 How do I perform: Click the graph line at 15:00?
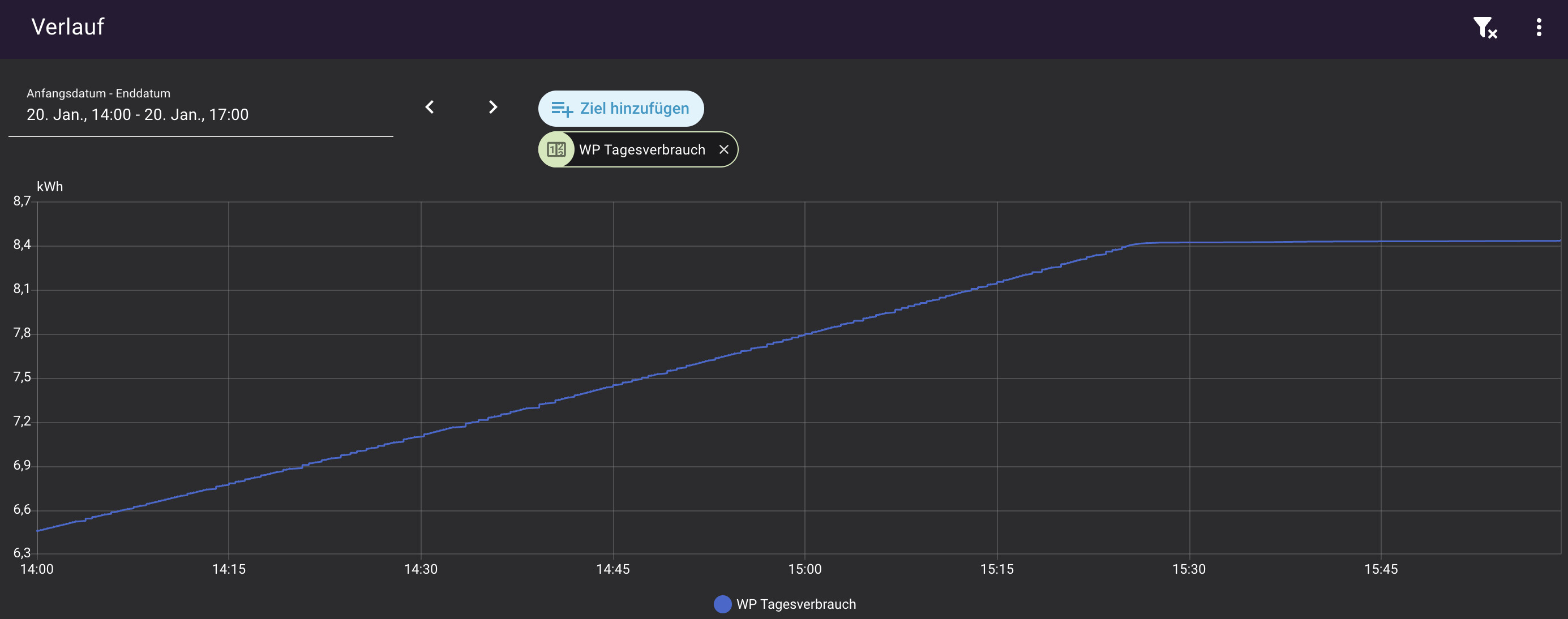coord(805,334)
